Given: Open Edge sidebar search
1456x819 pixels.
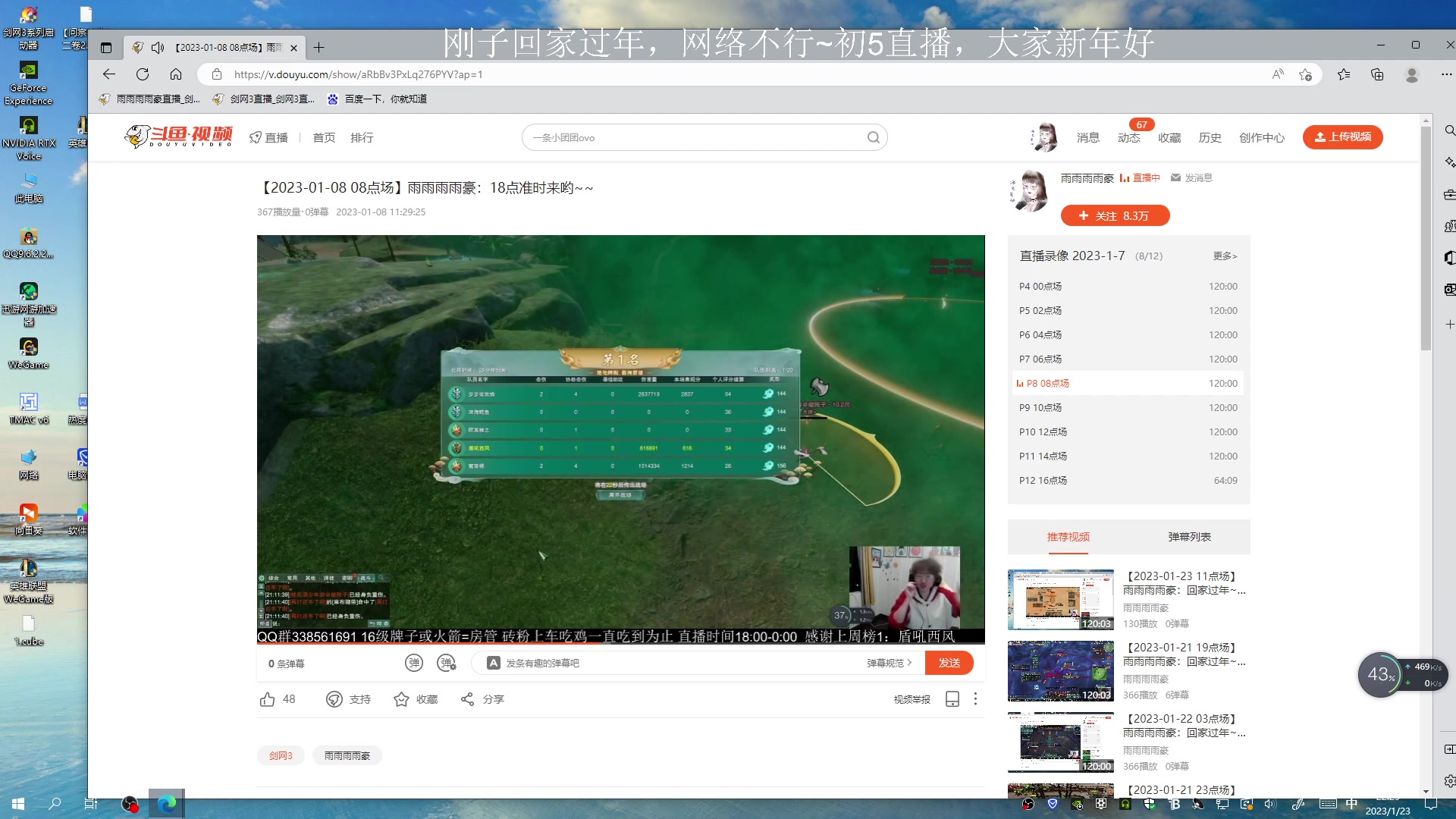Looking at the screenshot, I should point(1449,130).
